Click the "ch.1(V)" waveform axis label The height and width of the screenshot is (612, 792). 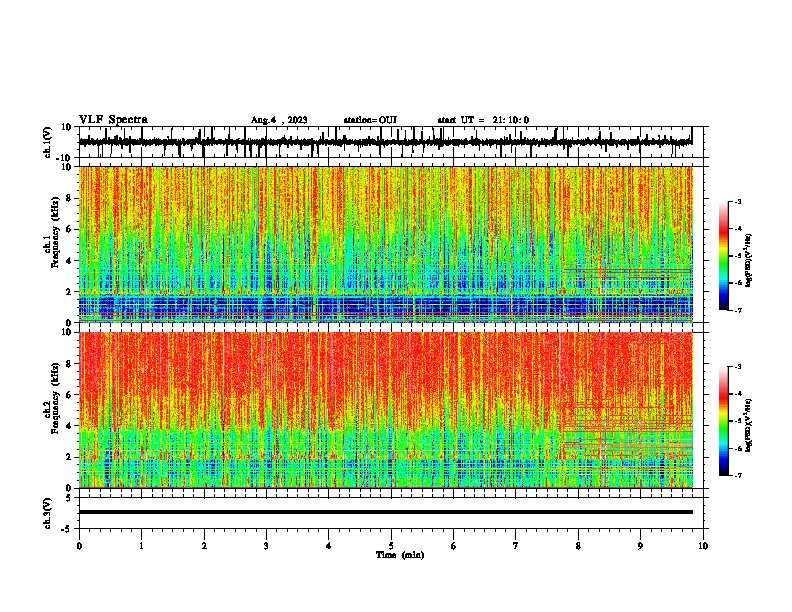pos(48,142)
